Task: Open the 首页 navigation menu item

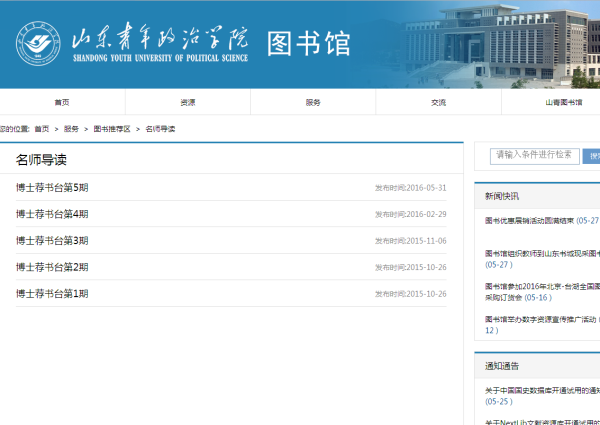Action: 62,103
